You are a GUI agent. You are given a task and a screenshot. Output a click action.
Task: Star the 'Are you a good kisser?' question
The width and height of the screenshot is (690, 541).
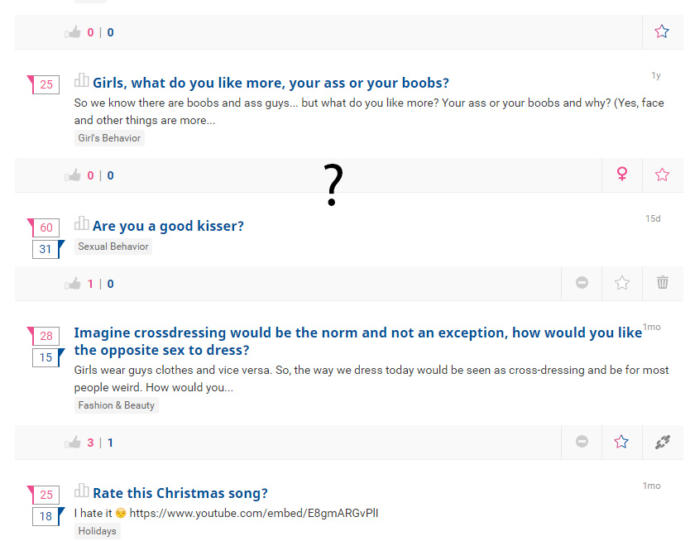(x=622, y=283)
